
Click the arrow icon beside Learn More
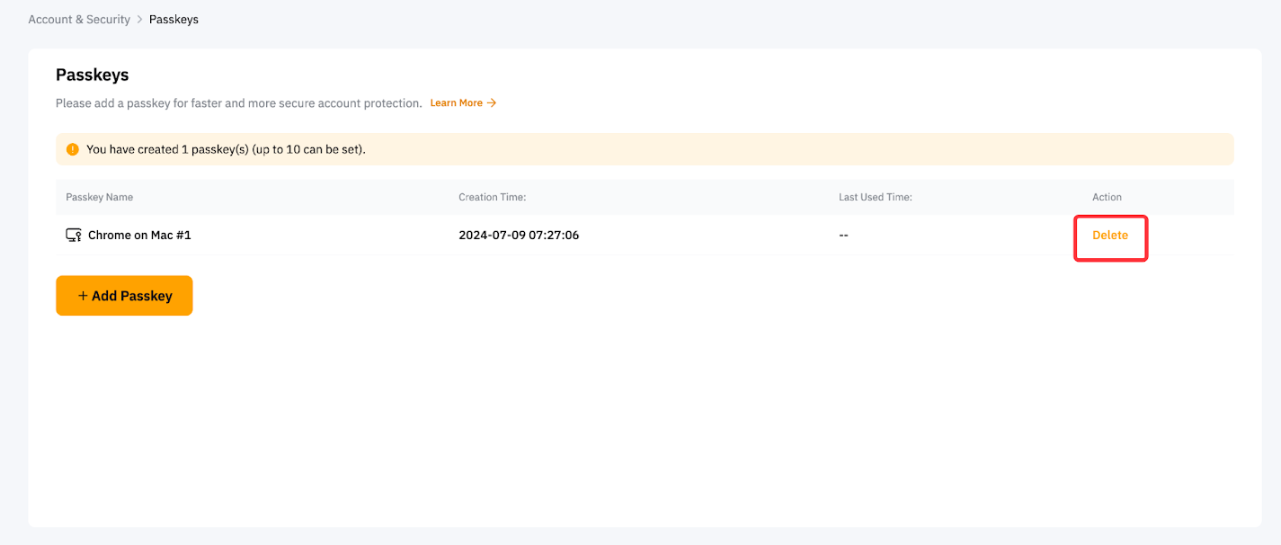[x=492, y=103]
